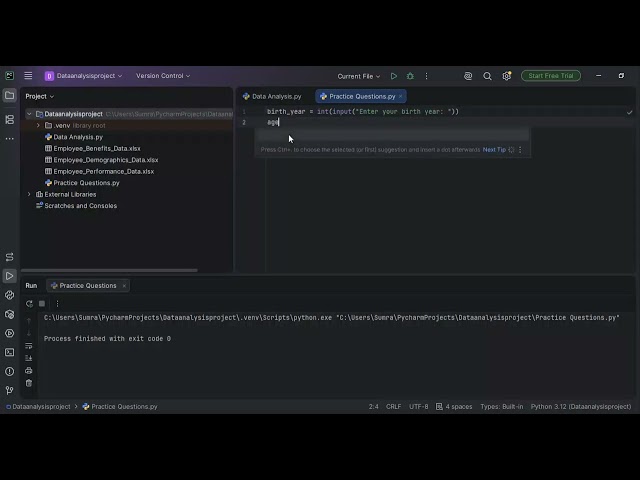Screen dimensions: 640x480
Task: Open Problems tool window
Action: [x=9, y=371]
